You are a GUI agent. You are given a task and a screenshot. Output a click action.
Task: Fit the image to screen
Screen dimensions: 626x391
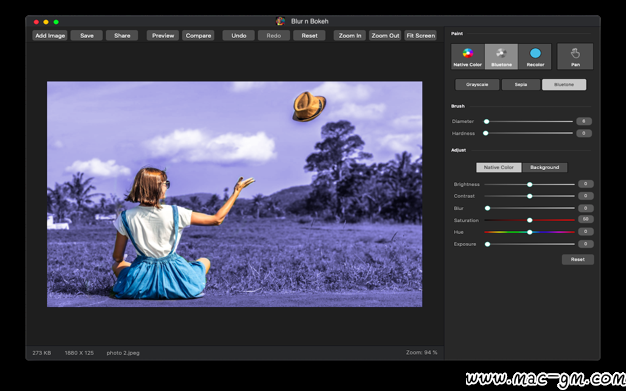pos(420,36)
